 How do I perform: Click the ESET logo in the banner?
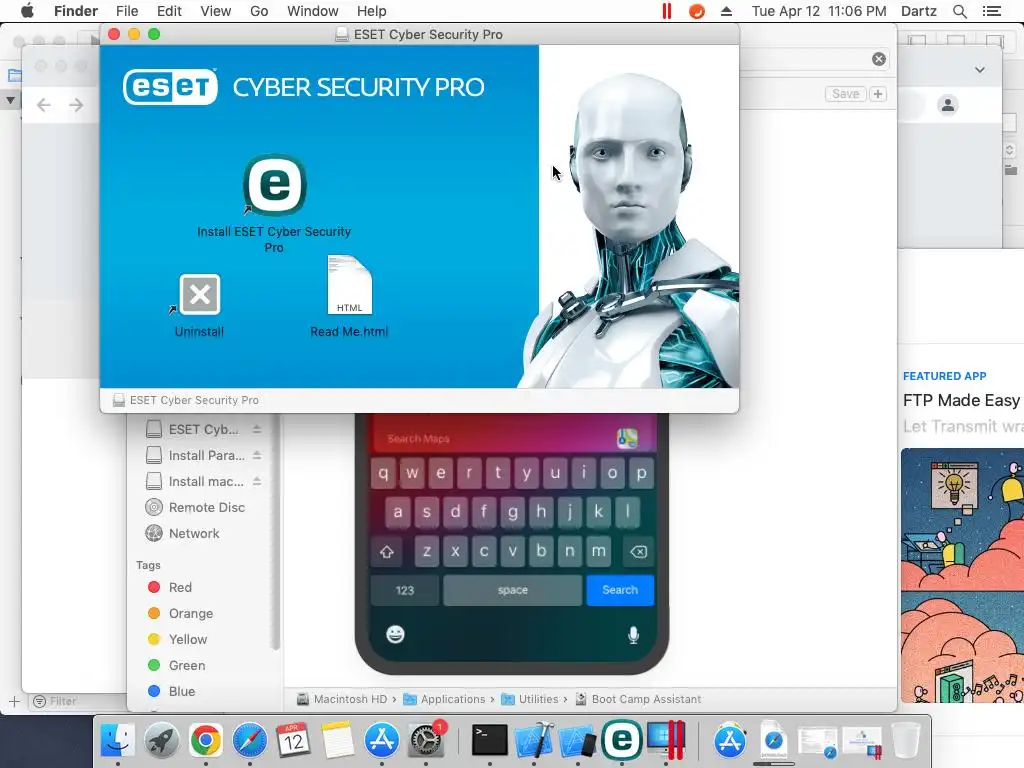[x=170, y=87]
